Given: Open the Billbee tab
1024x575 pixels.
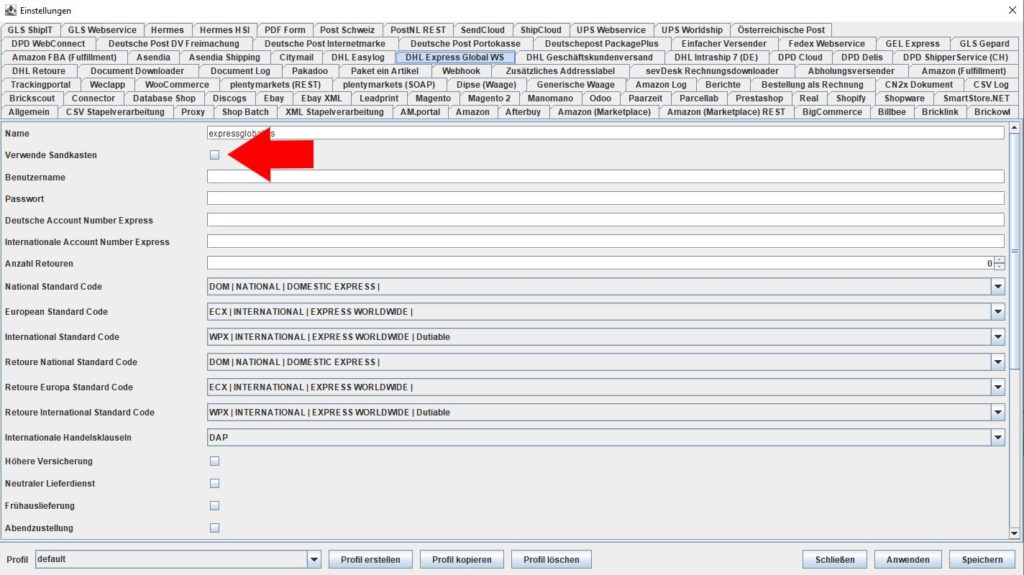Looking at the screenshot, I should pyautogui.click(x=891, y=112).
